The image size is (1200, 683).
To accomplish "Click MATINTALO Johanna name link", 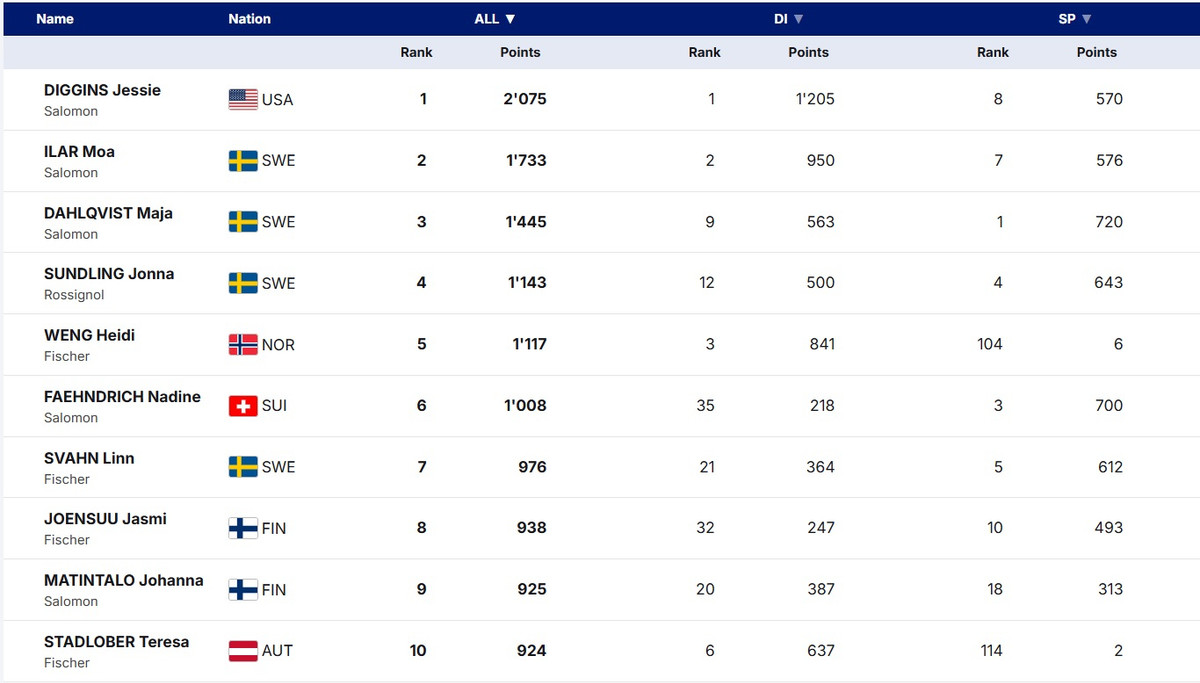I will coord(123,581).
